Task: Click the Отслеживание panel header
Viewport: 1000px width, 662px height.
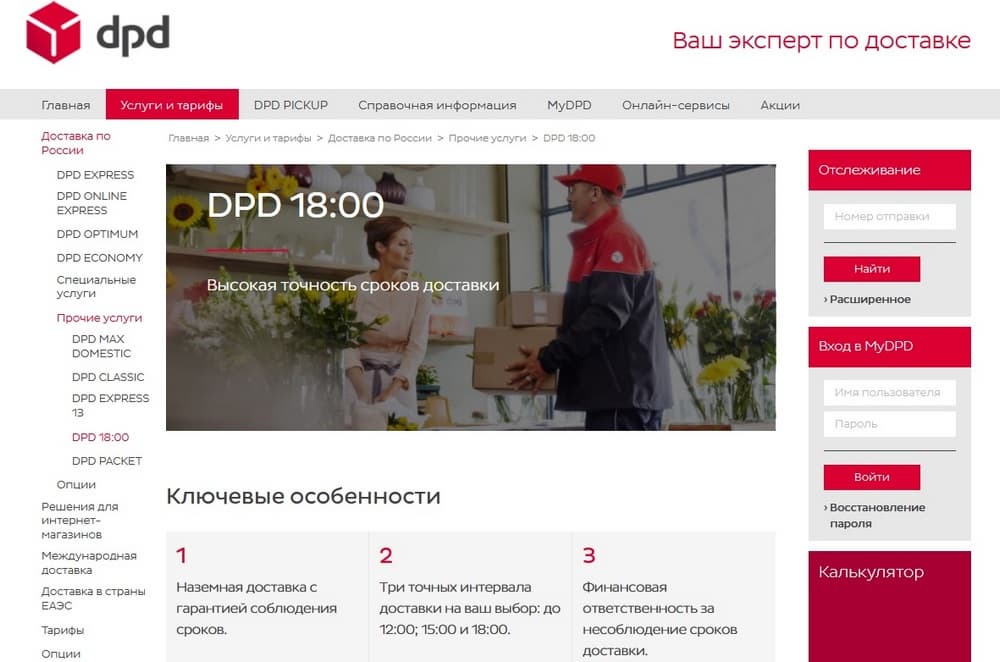Action: (890, 170)
